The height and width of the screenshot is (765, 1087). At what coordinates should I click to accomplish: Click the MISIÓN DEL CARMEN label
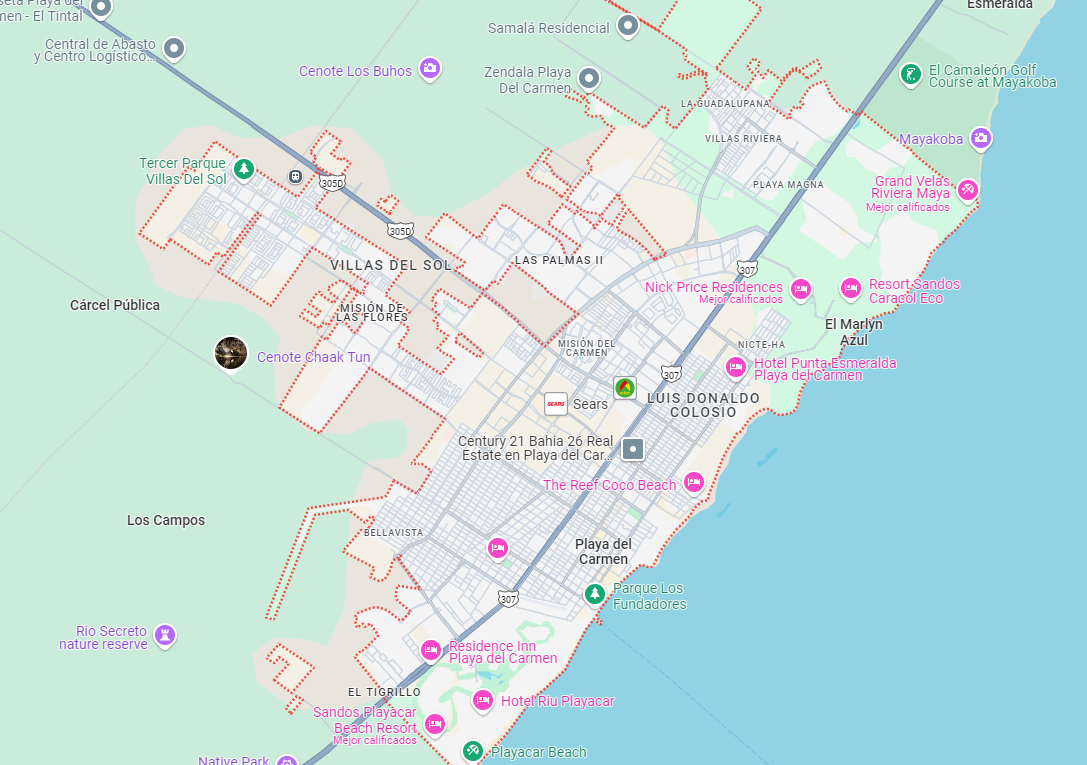point(586,348)
